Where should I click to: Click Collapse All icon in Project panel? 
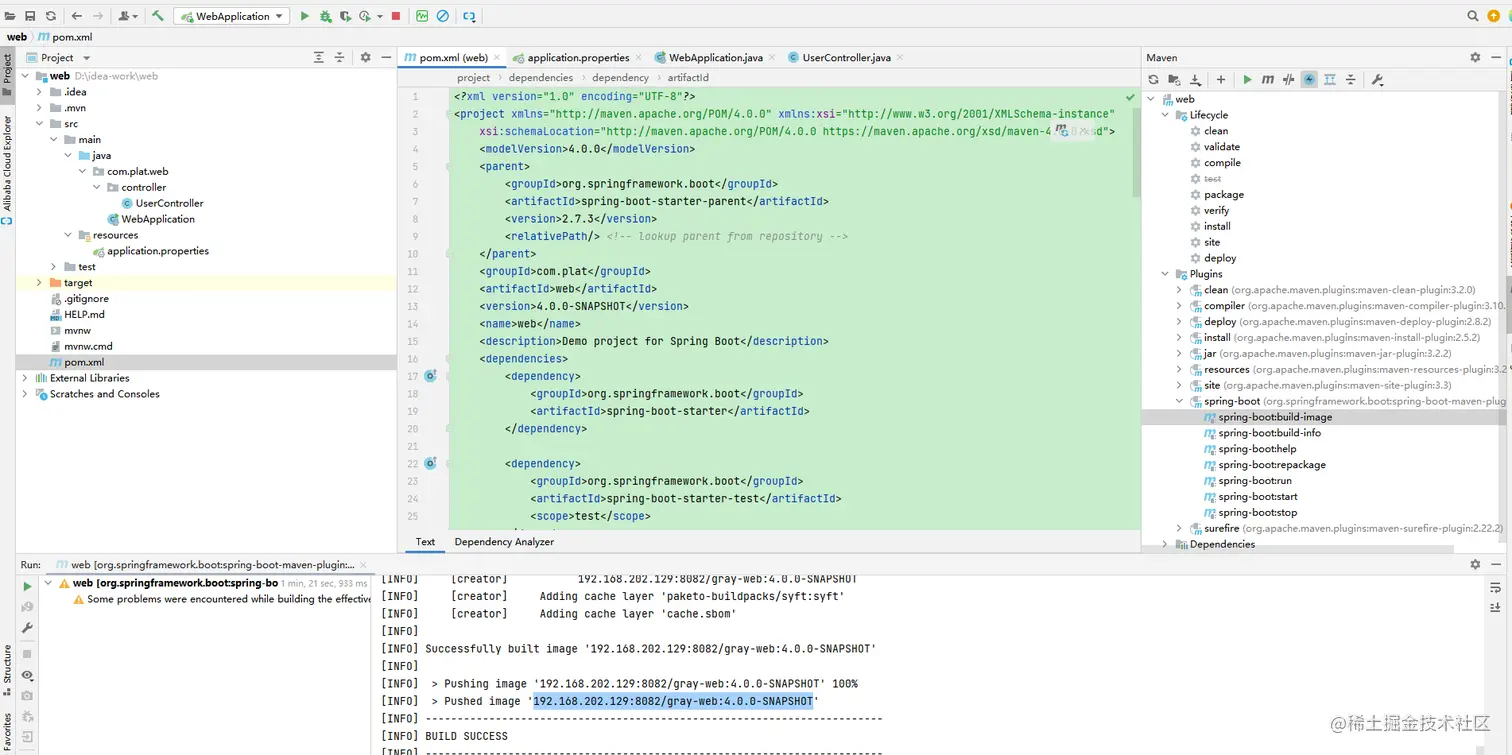pyautogui.click(x=339, y=58)
